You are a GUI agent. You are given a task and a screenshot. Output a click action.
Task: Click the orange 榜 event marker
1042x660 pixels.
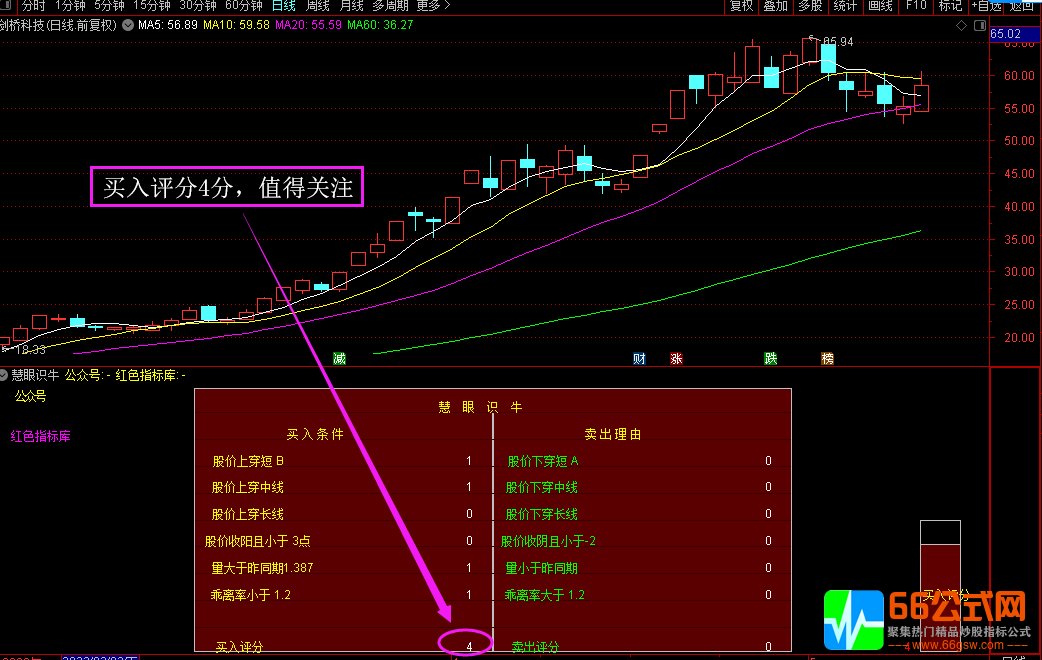point(827,359)
